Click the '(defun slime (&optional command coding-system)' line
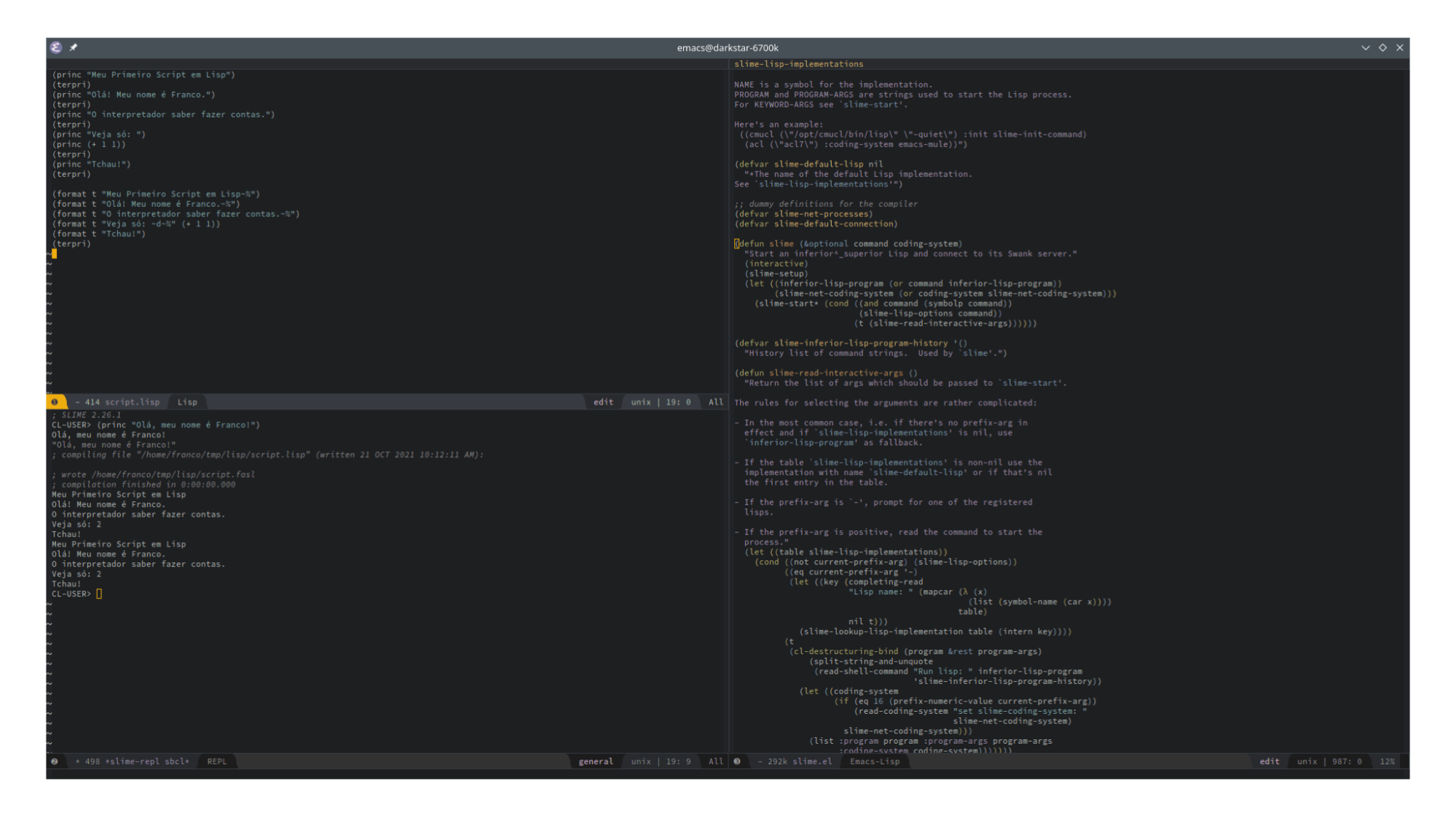This screenshot has height=834, width=1456. pyautogui.click(x=849, y=244)
